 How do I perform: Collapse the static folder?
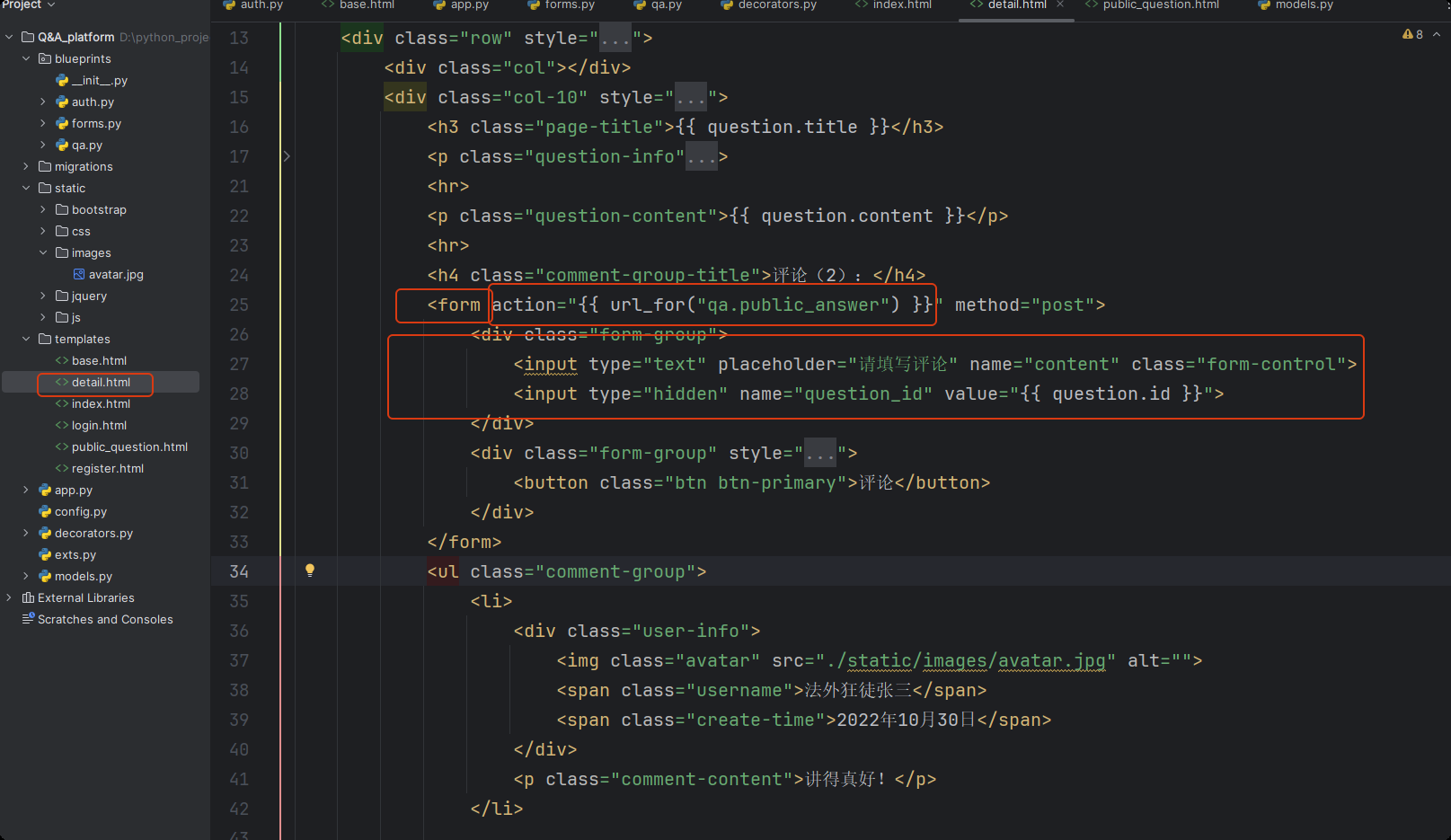click(26, 188)
